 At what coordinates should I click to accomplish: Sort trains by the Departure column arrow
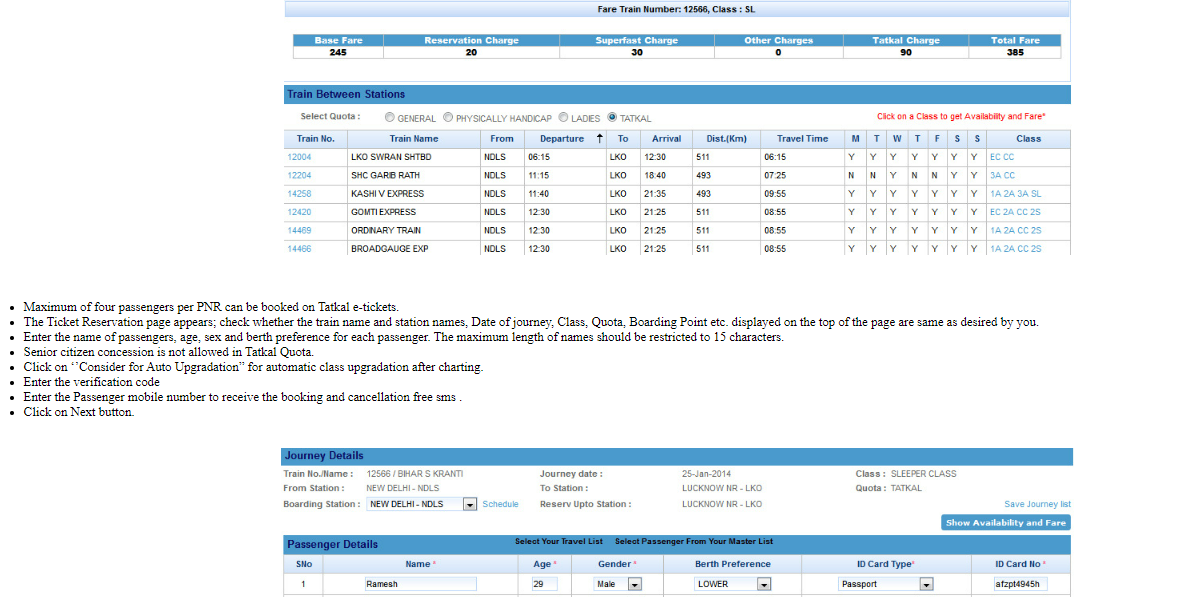pos(599,139)
